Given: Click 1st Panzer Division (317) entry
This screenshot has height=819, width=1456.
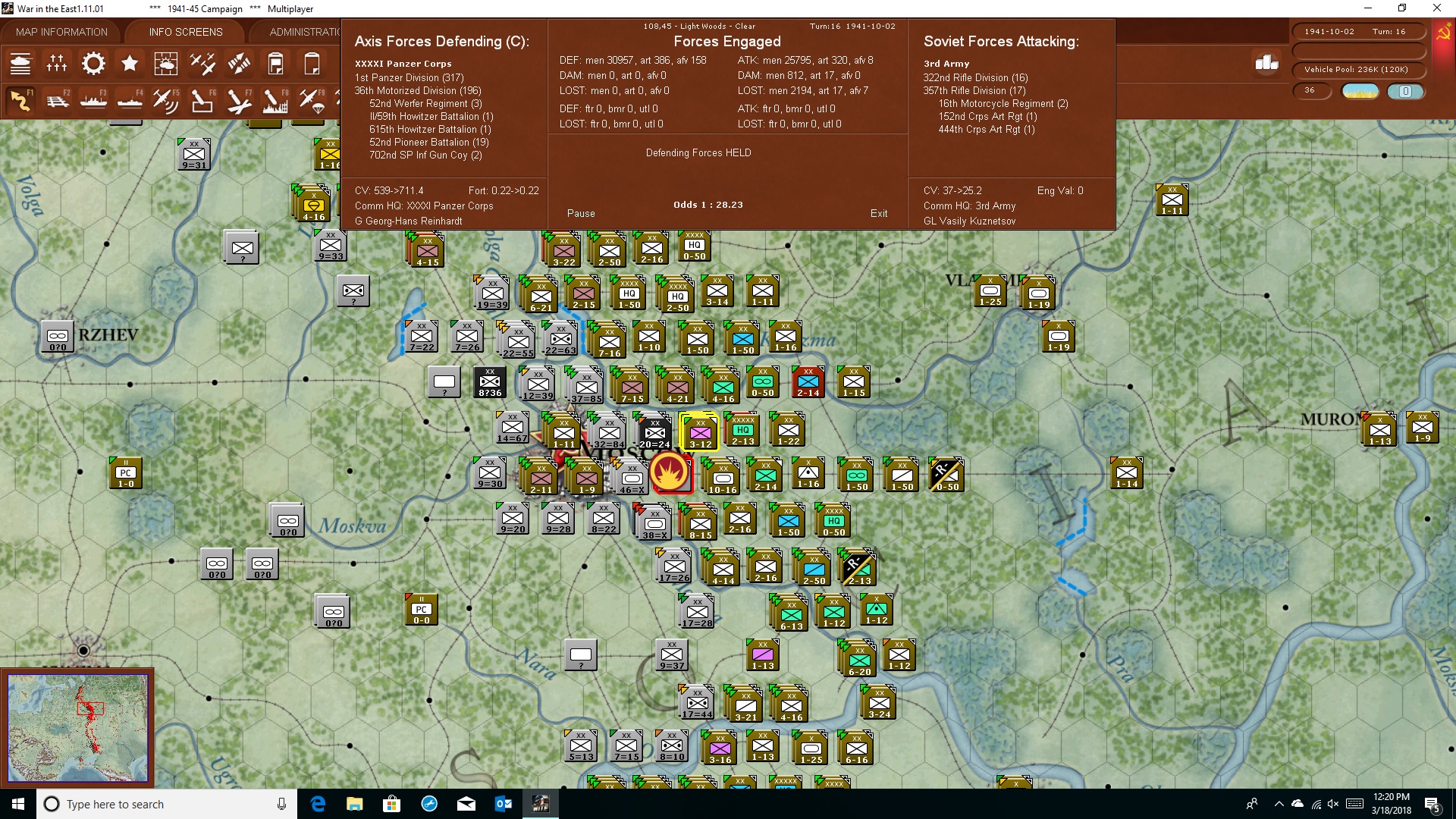Looking at the screenshot, I should click(409, 77).
